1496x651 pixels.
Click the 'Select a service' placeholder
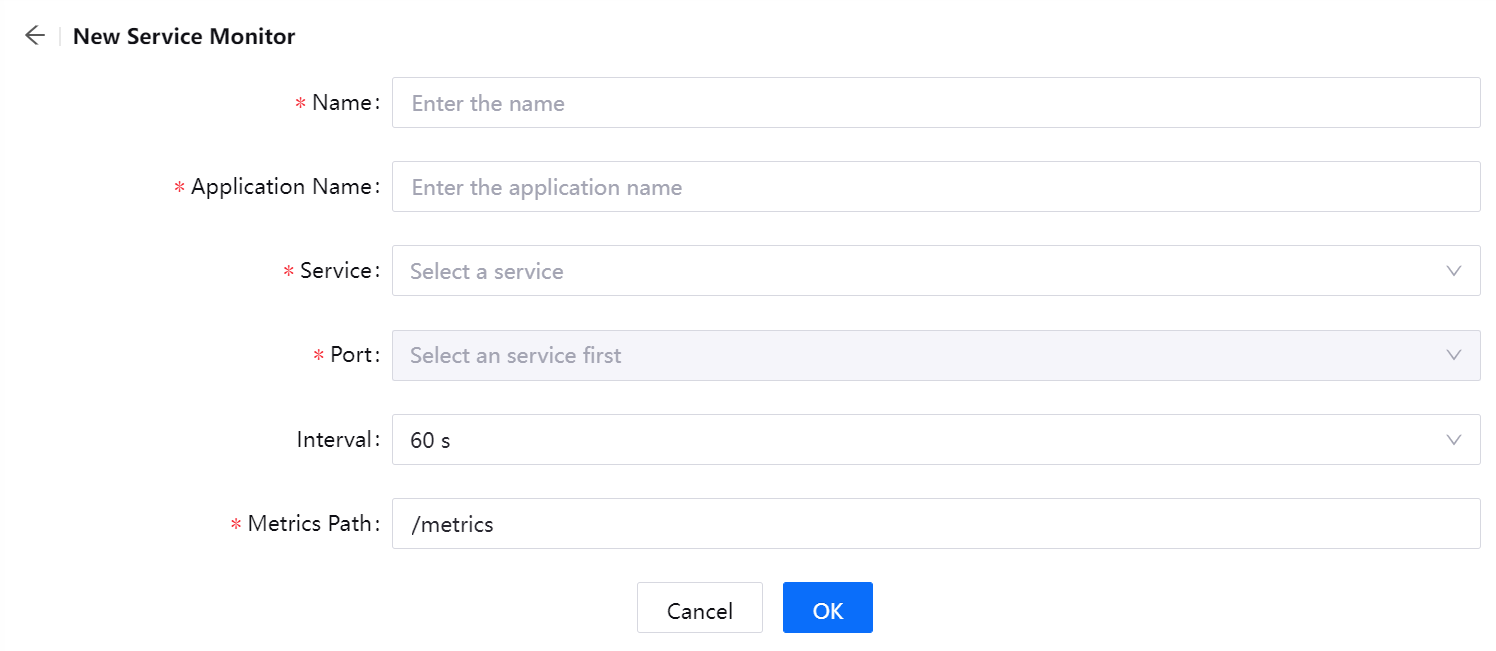(486, 270)
